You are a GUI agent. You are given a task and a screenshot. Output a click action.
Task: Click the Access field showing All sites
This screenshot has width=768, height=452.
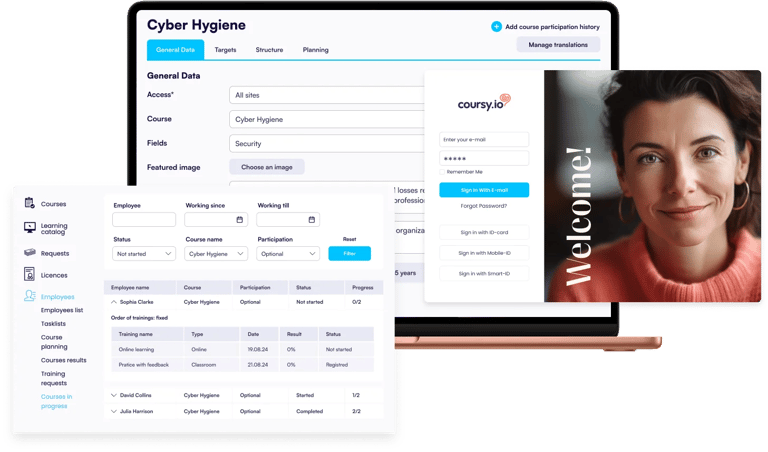click(x=327, y=95)
